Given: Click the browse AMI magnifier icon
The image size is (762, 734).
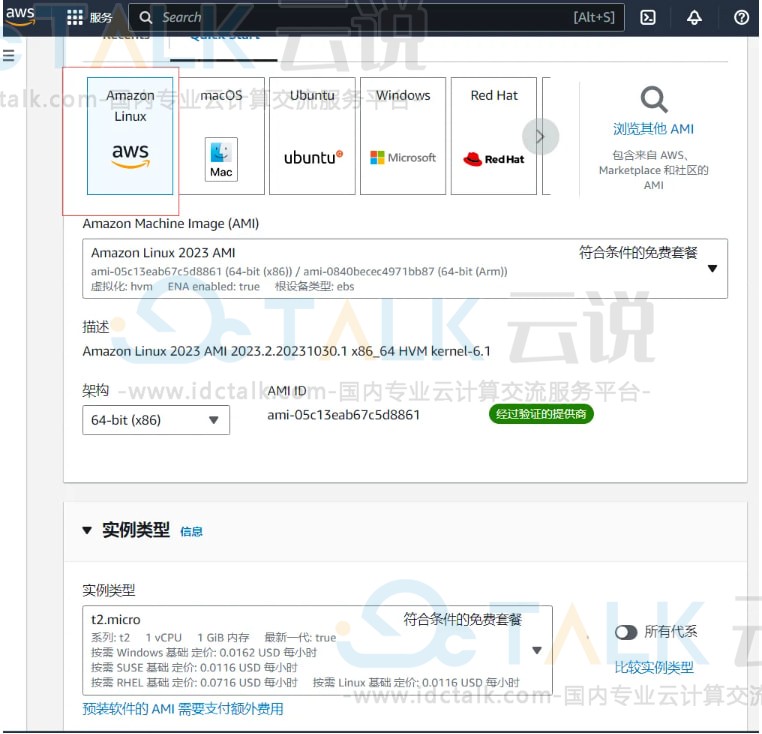Looking at the screenshot, I should click(654, 100).
